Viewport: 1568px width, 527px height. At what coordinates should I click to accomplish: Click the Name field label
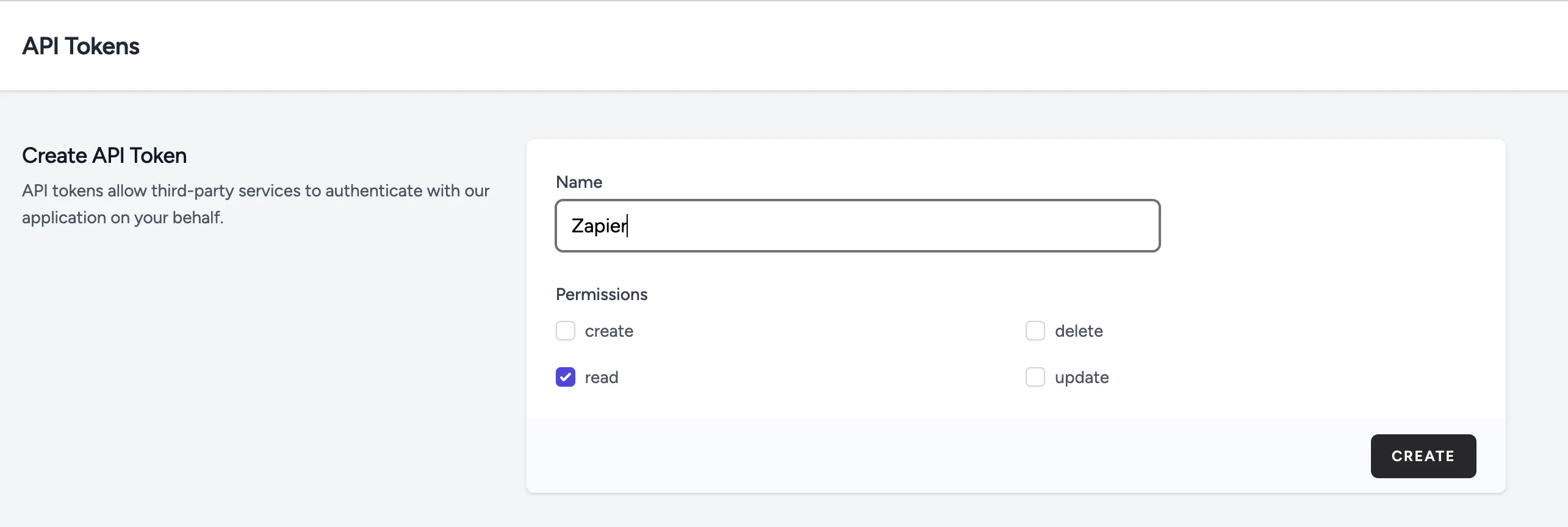tap(578, 182)
